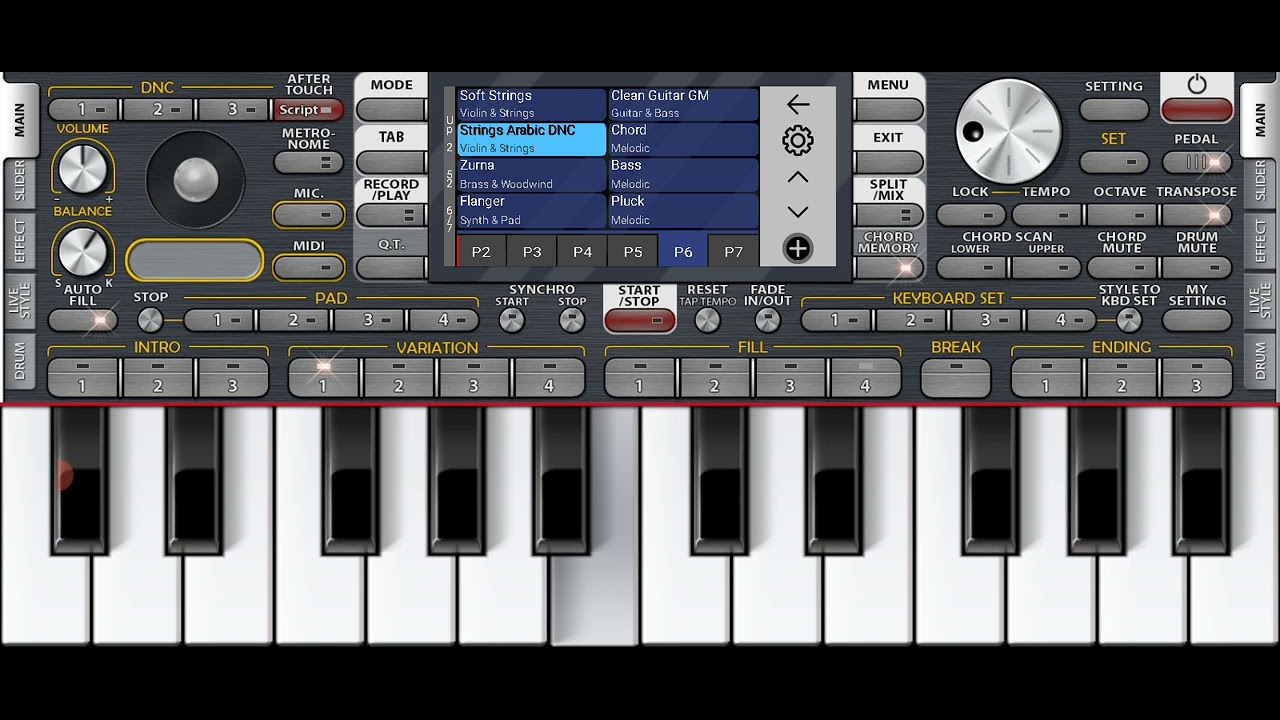1280x720 pixels.
Task: Click the pad STOP round button
Action: (150, 320)
